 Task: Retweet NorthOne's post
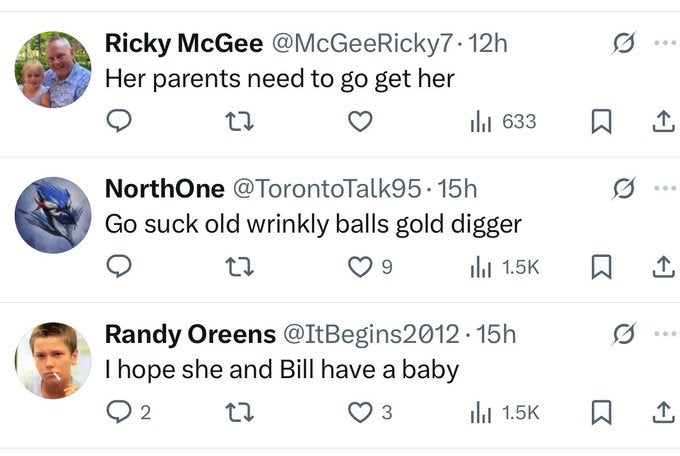(x=239, y=267)
